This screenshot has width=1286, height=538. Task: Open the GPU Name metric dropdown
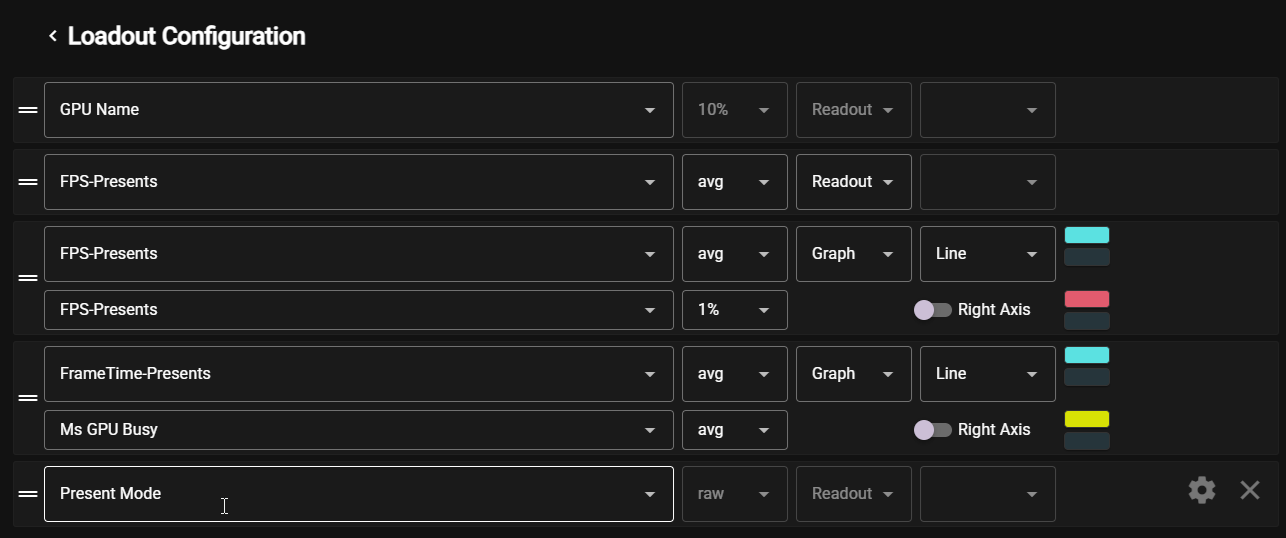click(x=359, y=110)
